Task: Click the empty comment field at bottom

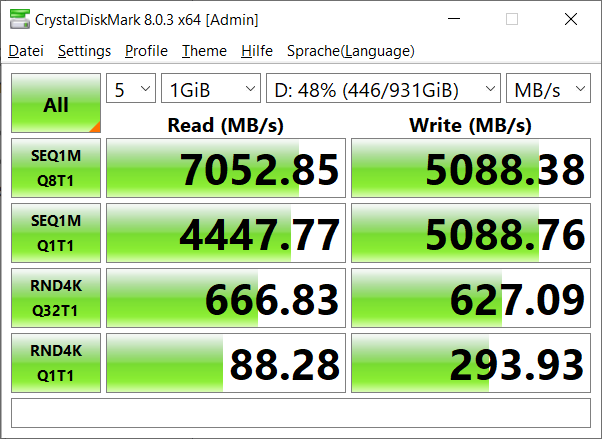Action: coord(301,413)
